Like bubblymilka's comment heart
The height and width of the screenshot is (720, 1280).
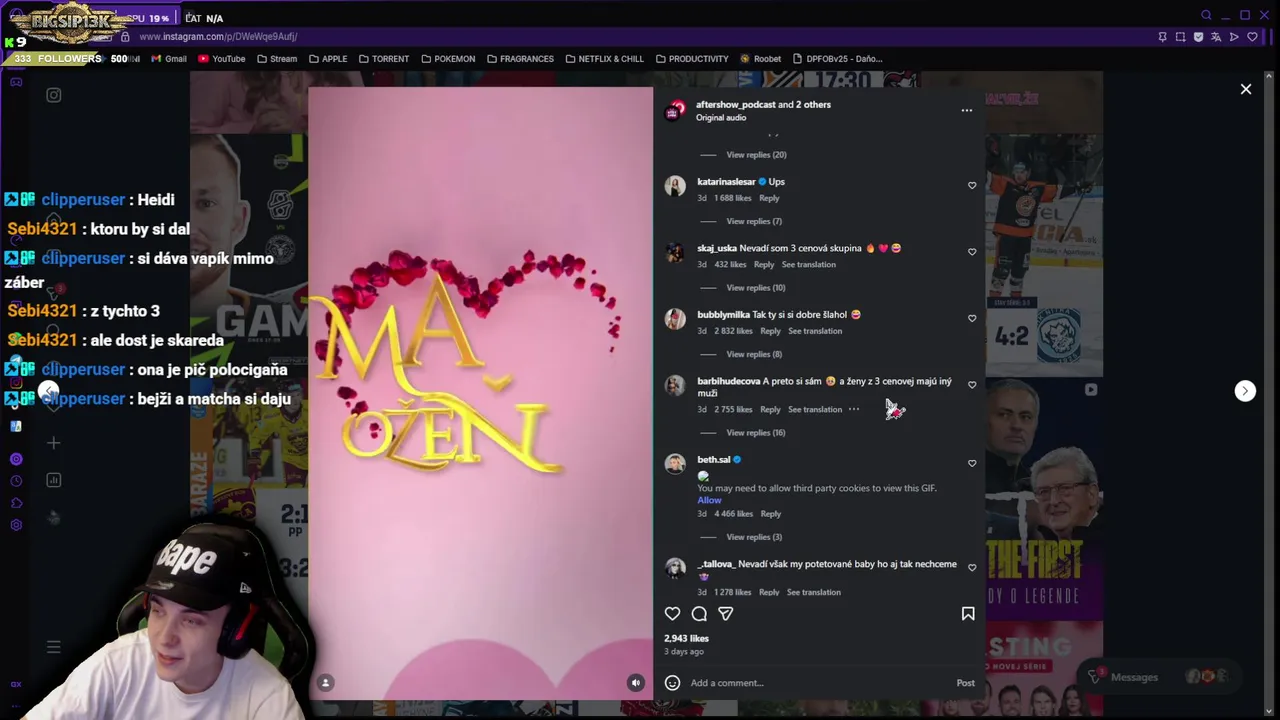[972, 318]
